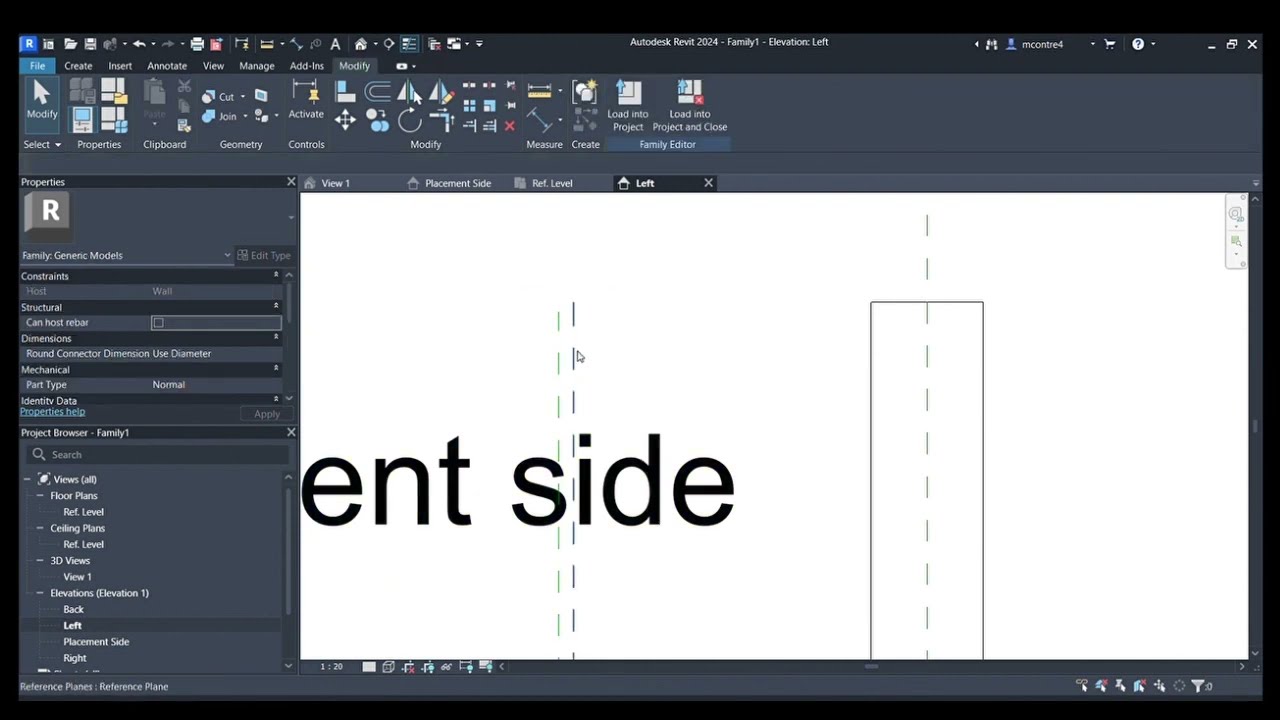This screenshot has height=720, width=1280.
Task: Click the Move tool icon
Action: pos(345,121)
